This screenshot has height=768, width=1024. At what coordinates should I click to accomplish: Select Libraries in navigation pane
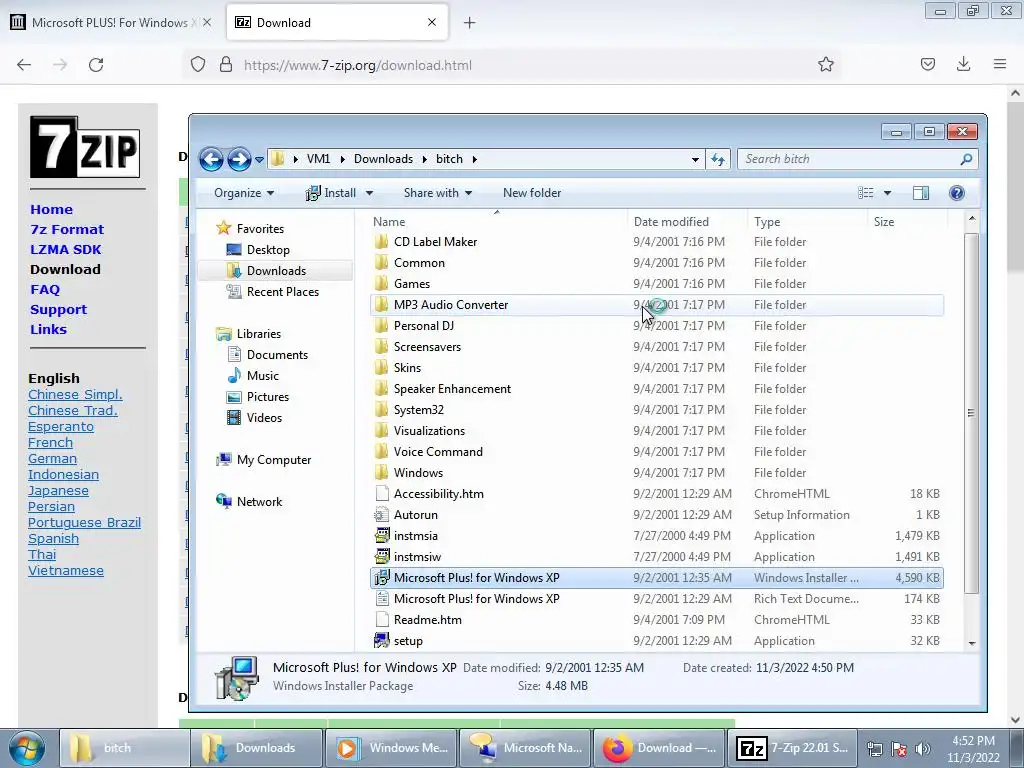(259, 334)
